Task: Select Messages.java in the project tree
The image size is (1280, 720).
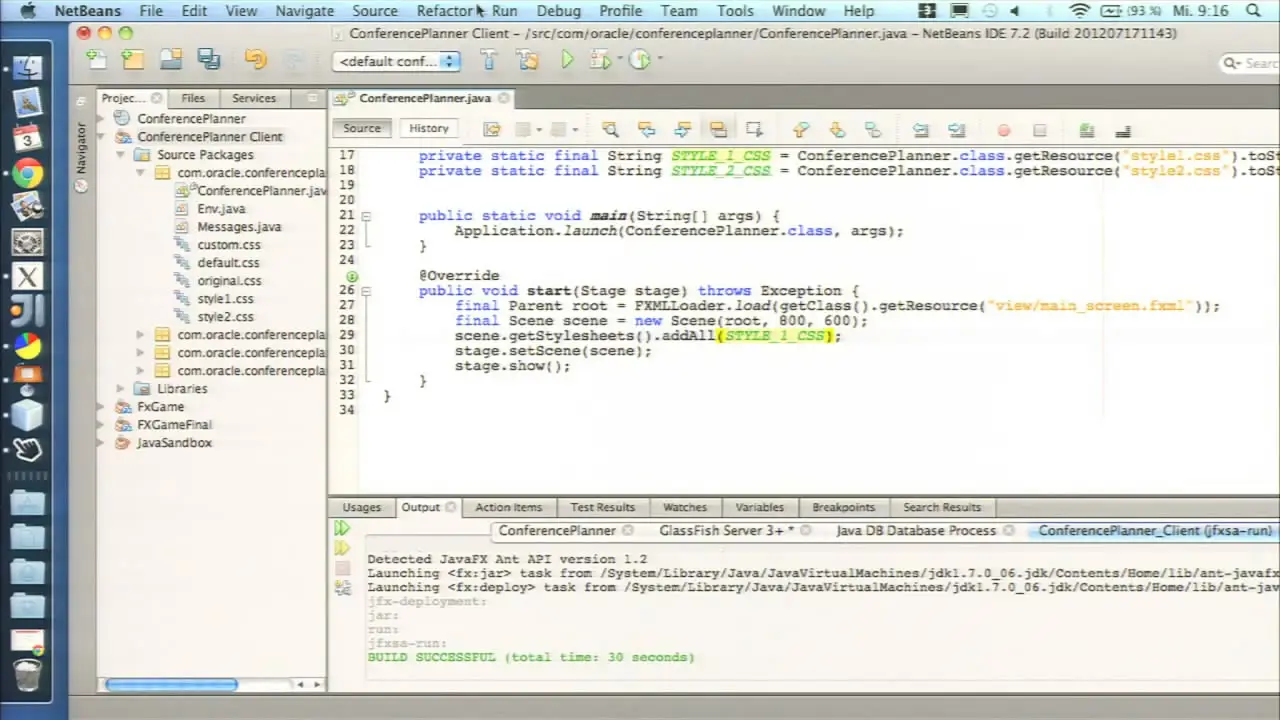Action: (239, 227)
